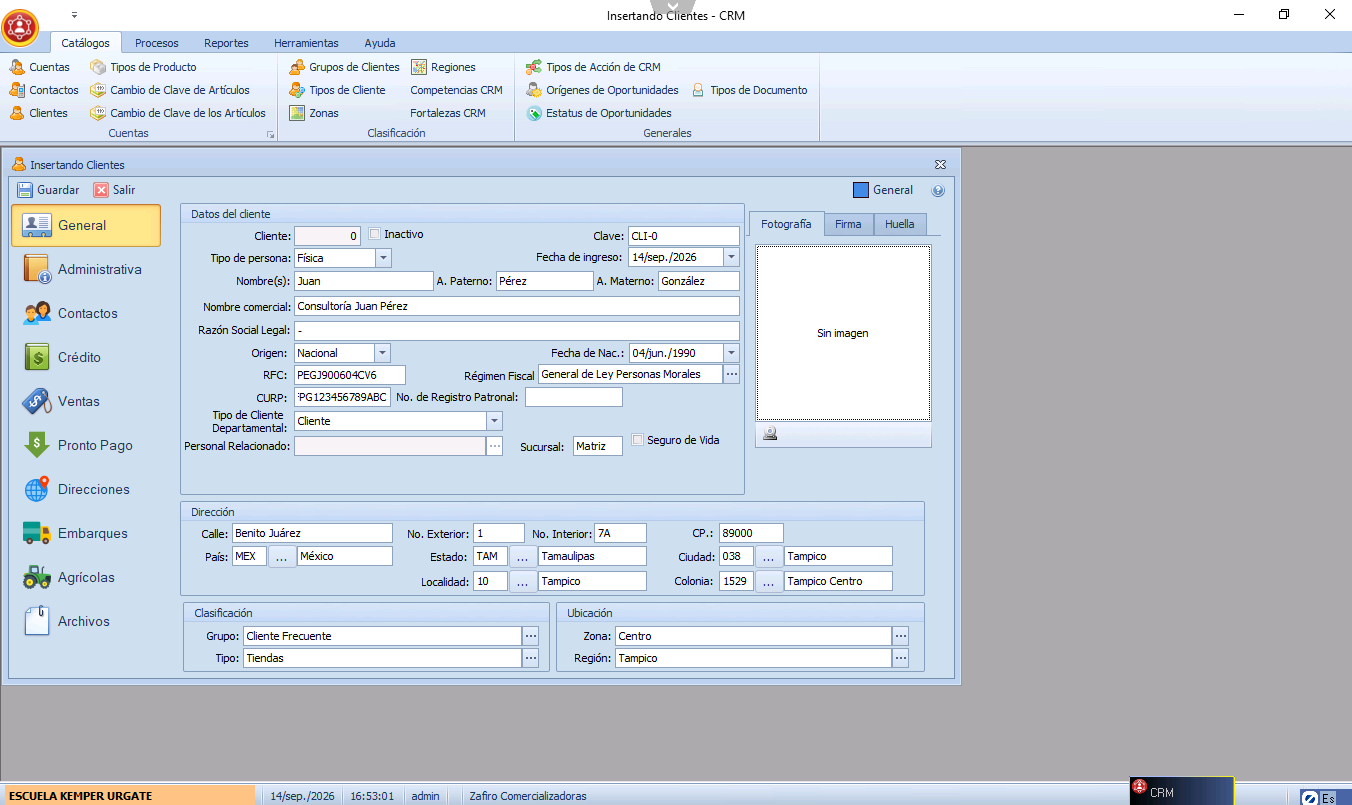Open Tipos de Documento catalog
The height and width of the screenshot is (805, 1352).
pos(749,90)
